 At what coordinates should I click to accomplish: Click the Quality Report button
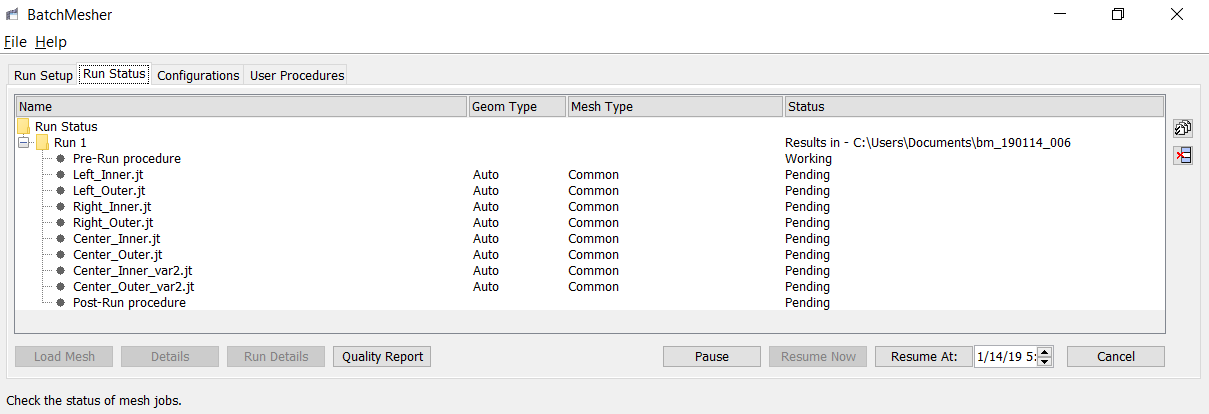coord(382,357)
